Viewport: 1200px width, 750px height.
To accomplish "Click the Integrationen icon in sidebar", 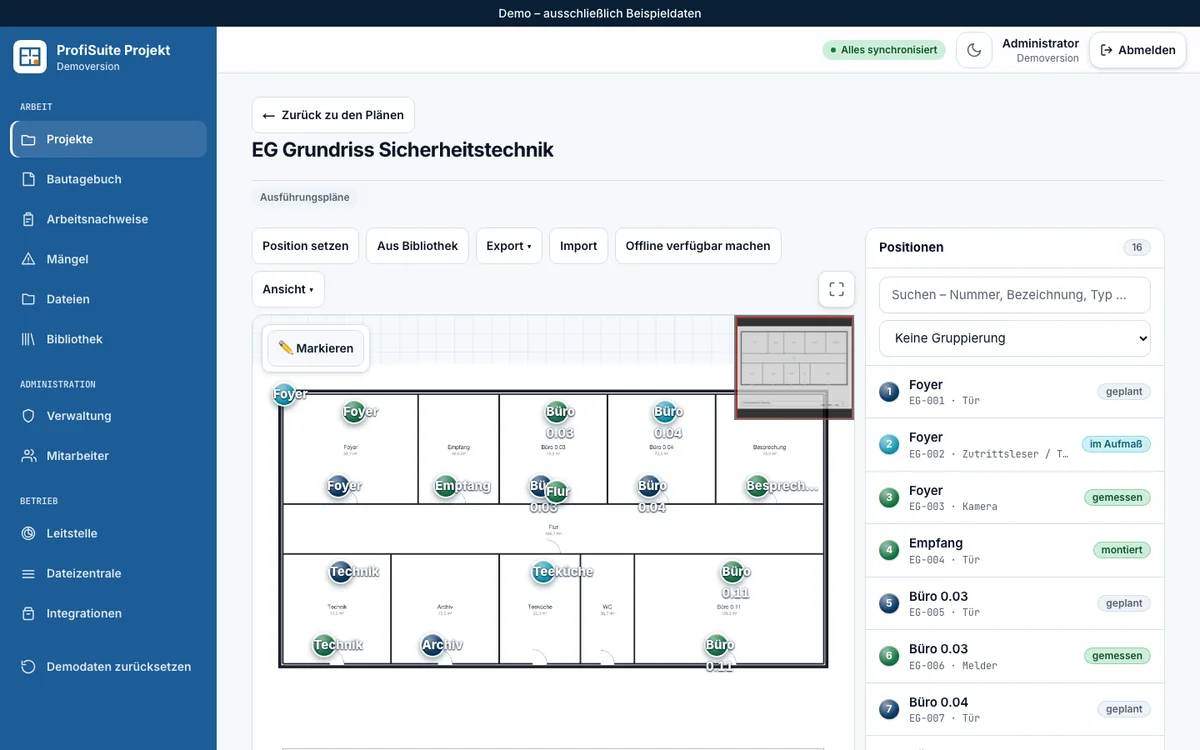I will coord(28,614).
